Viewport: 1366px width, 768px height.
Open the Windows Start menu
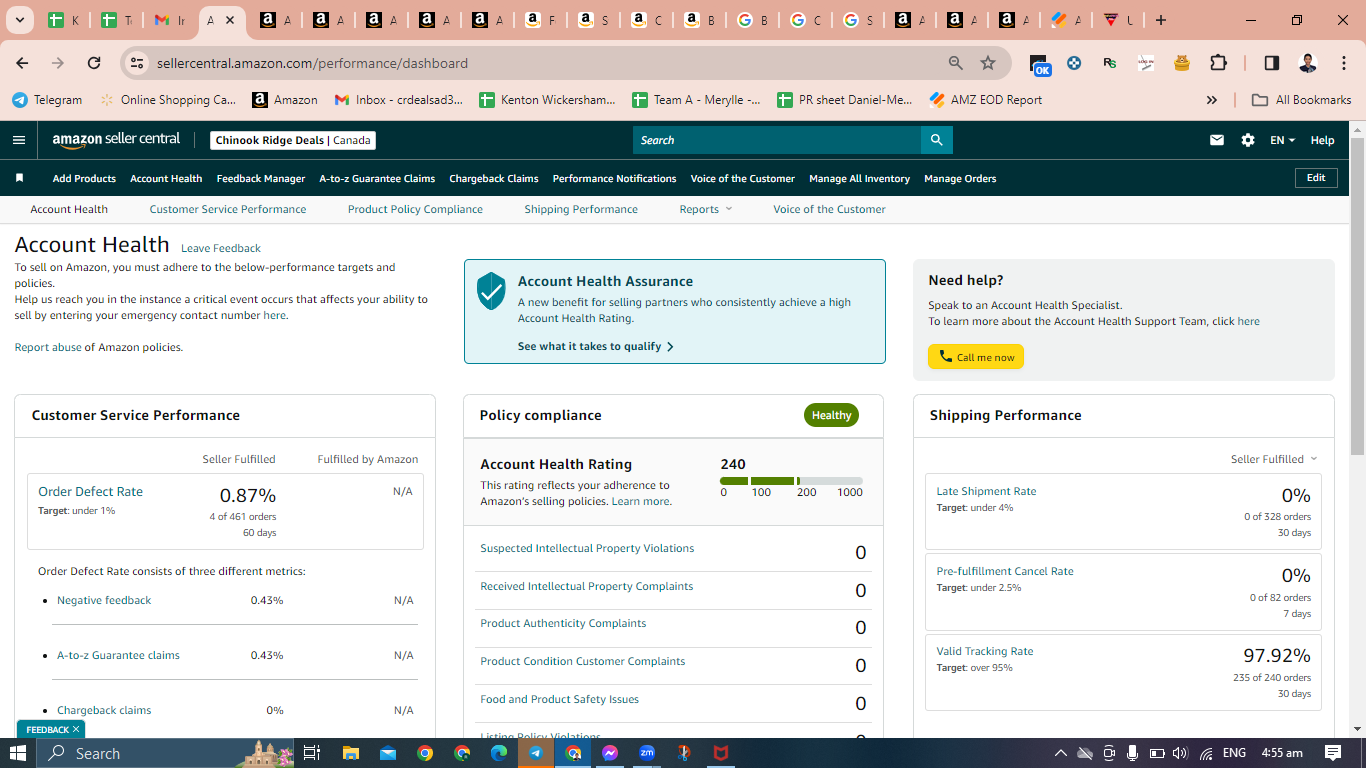18,753
